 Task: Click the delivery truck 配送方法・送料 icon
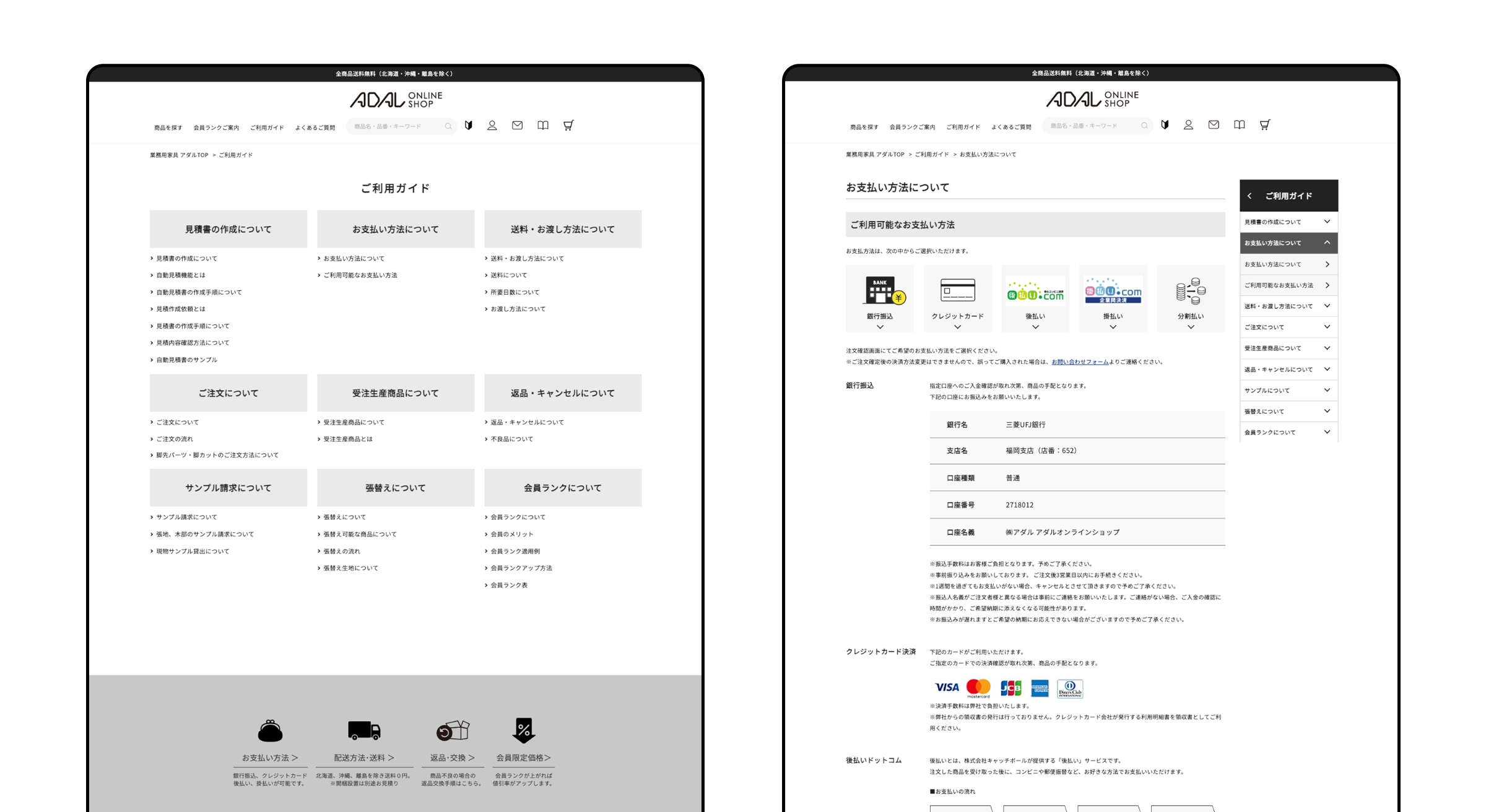[x=364, y=732]
